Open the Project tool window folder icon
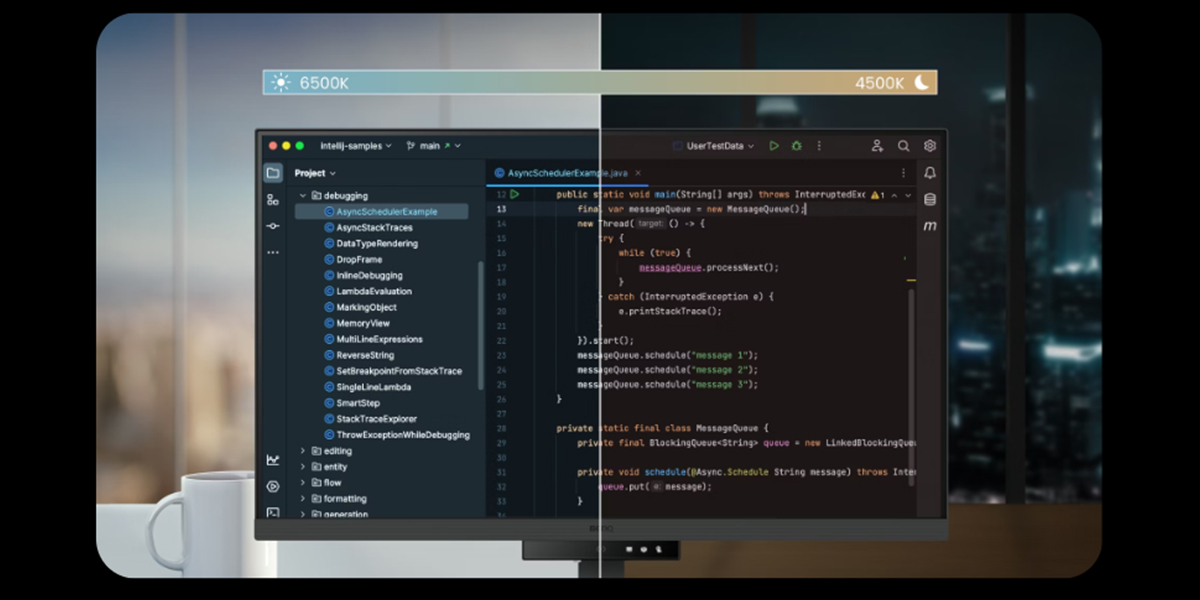Viewport: 1200px width, 600px height. pyautogui.click(x=273, y=173)
